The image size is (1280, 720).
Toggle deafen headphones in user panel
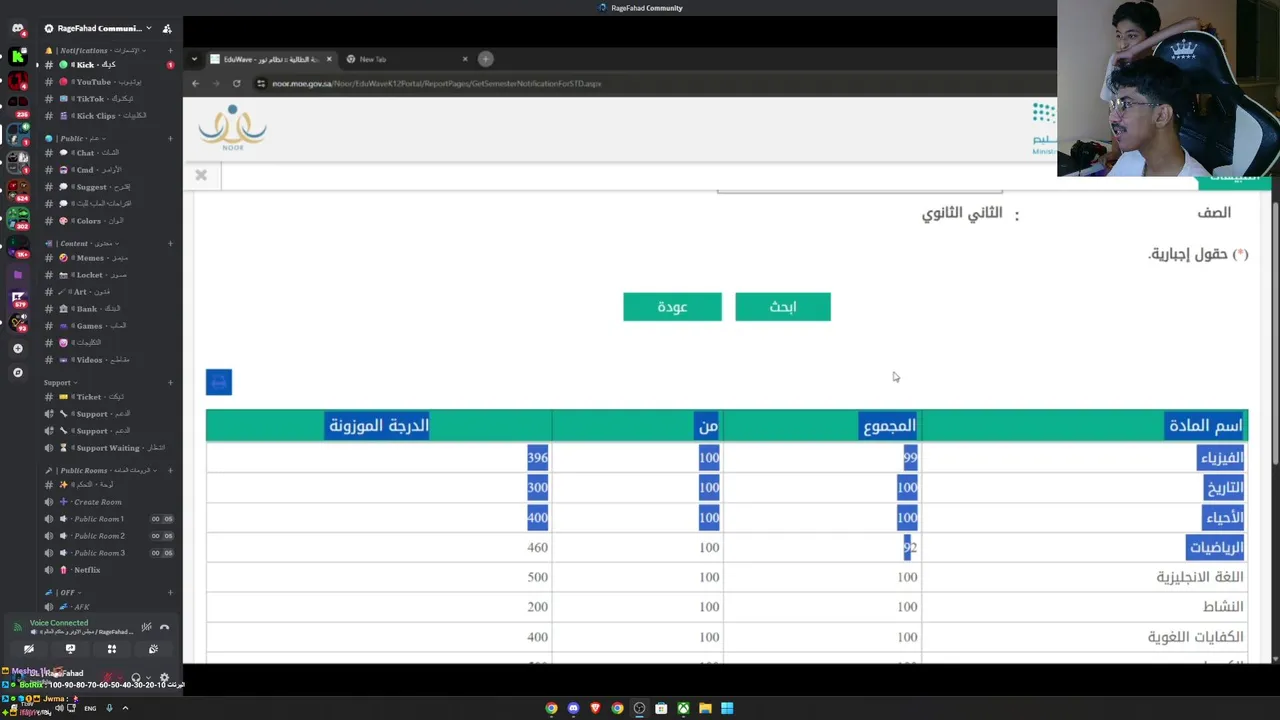tap(136, 677)
